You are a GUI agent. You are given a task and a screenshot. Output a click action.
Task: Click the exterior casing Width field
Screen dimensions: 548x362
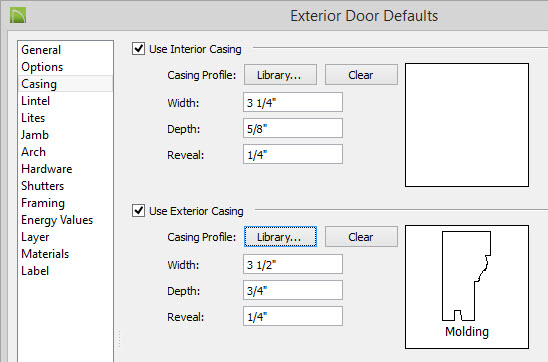pyautogui.click(x=293, y=264)
